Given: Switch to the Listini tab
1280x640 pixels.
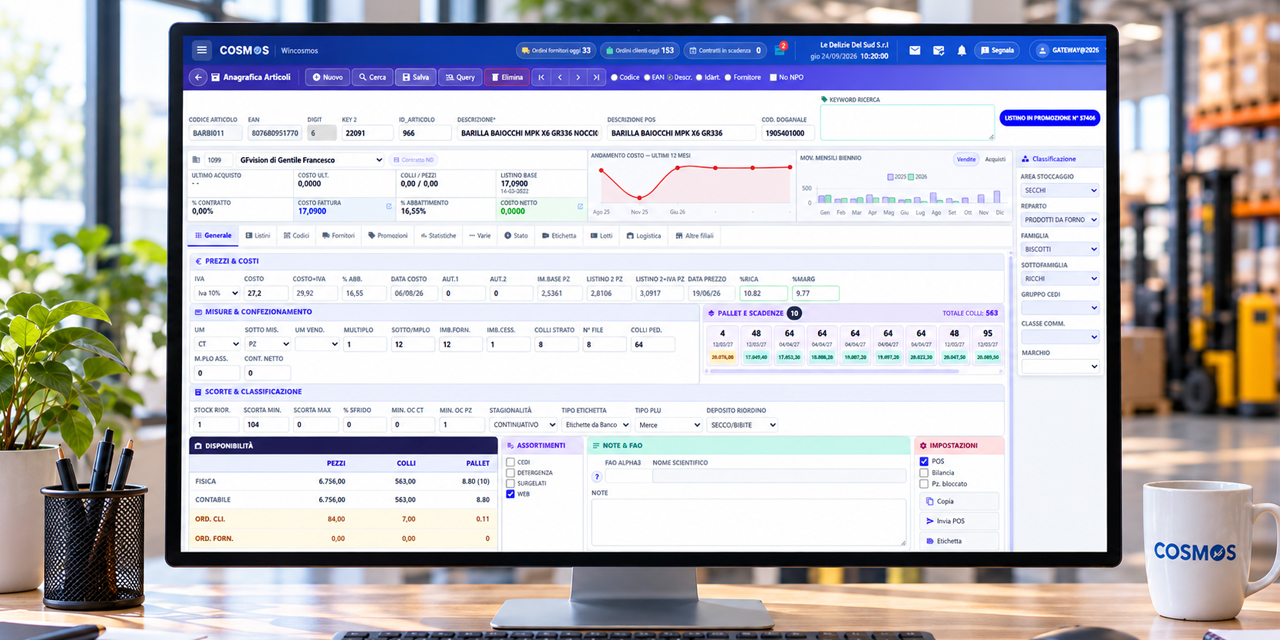Looking at the screenshot, I should click(x=257, y=236).
